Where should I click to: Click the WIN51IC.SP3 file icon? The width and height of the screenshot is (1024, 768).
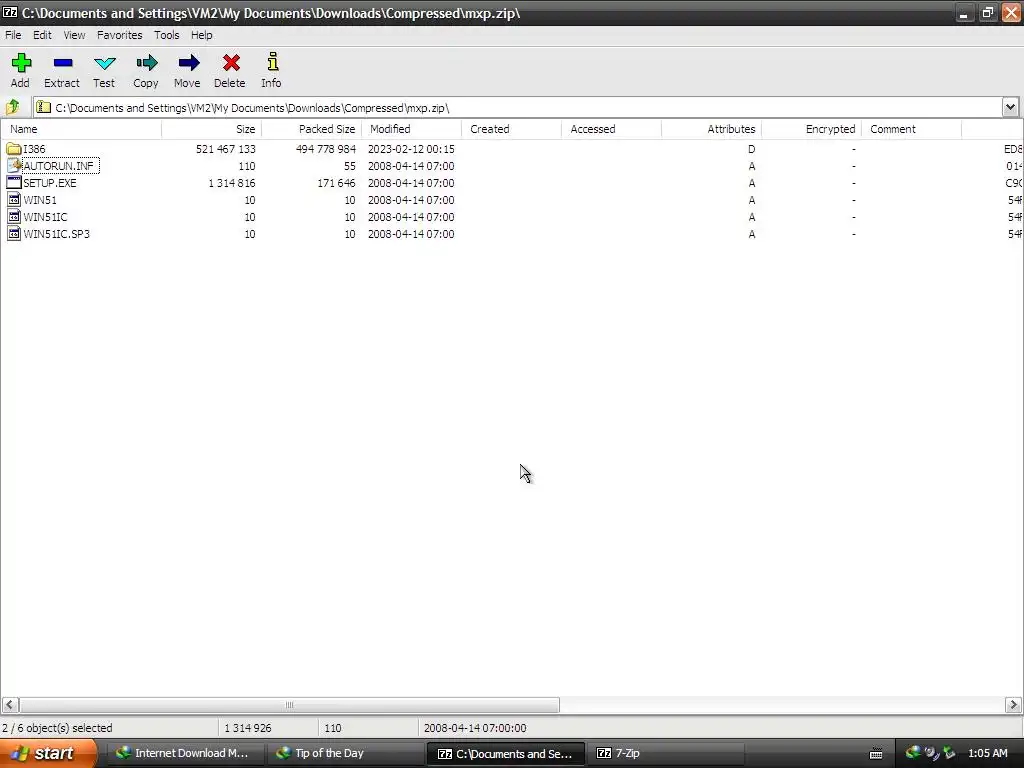point(14,234)
